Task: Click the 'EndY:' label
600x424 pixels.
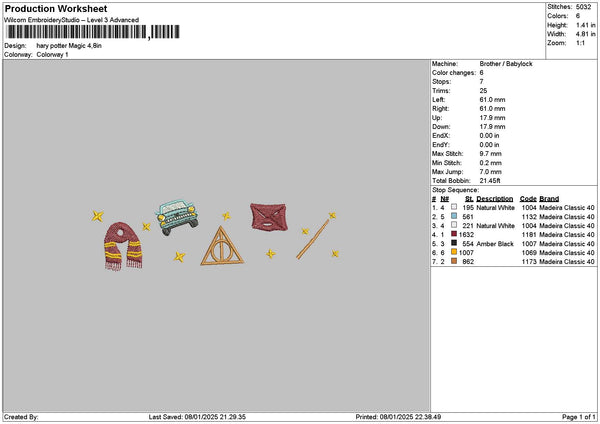Action: tap(441, 145)
